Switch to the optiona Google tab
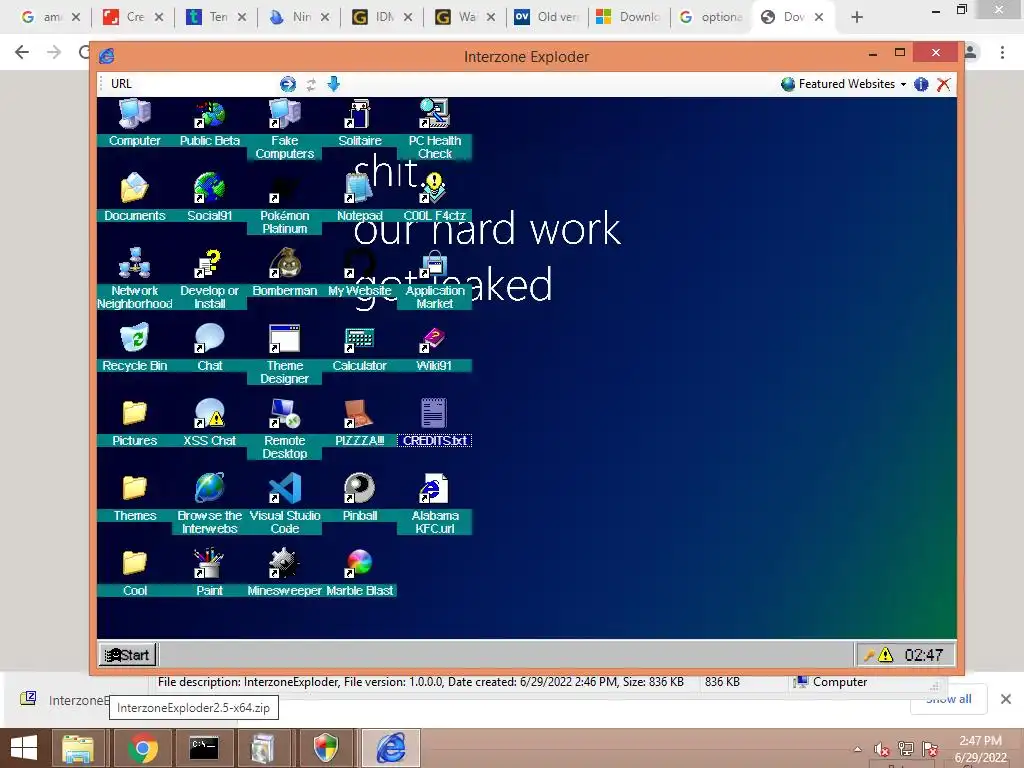 point(712,17)
